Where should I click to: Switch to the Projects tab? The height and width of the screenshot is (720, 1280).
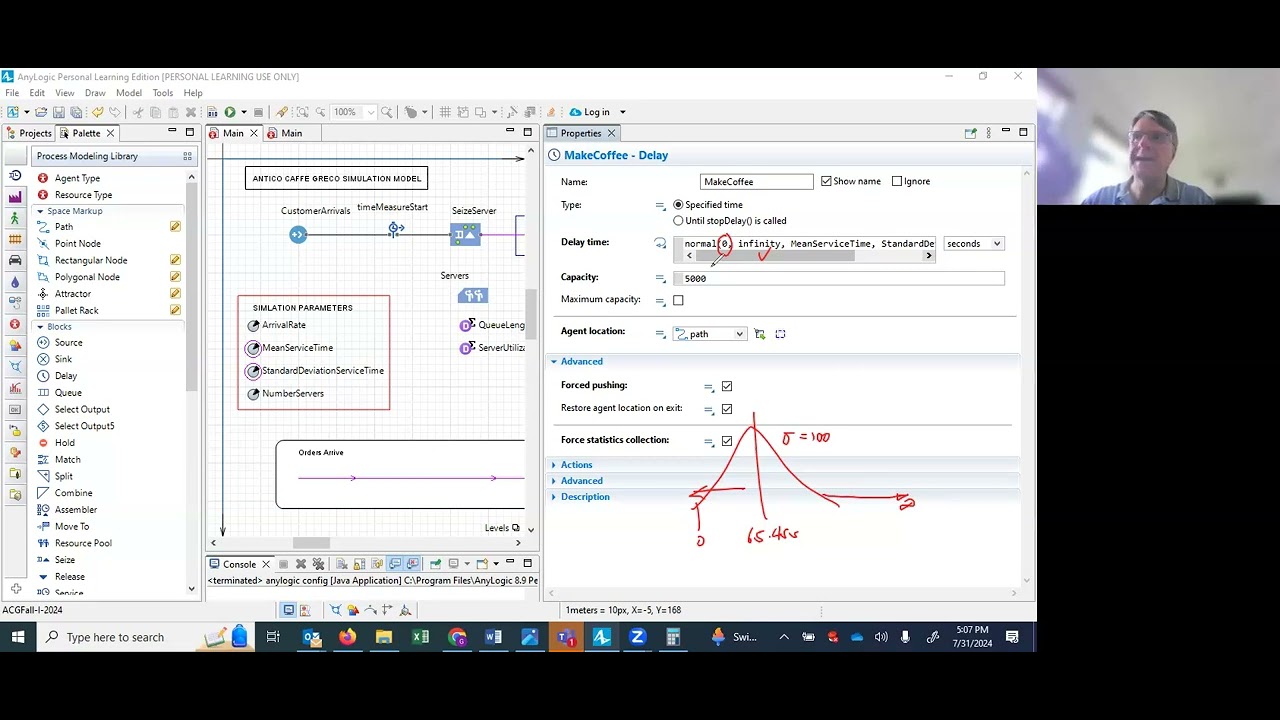(28, 133)
